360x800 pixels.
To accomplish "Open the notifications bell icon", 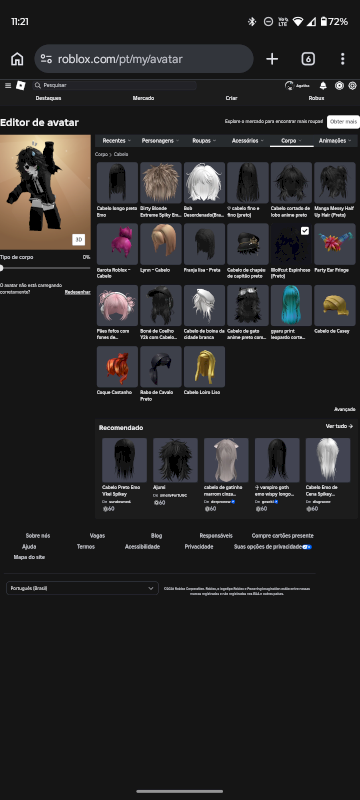I will click(323, 86).
